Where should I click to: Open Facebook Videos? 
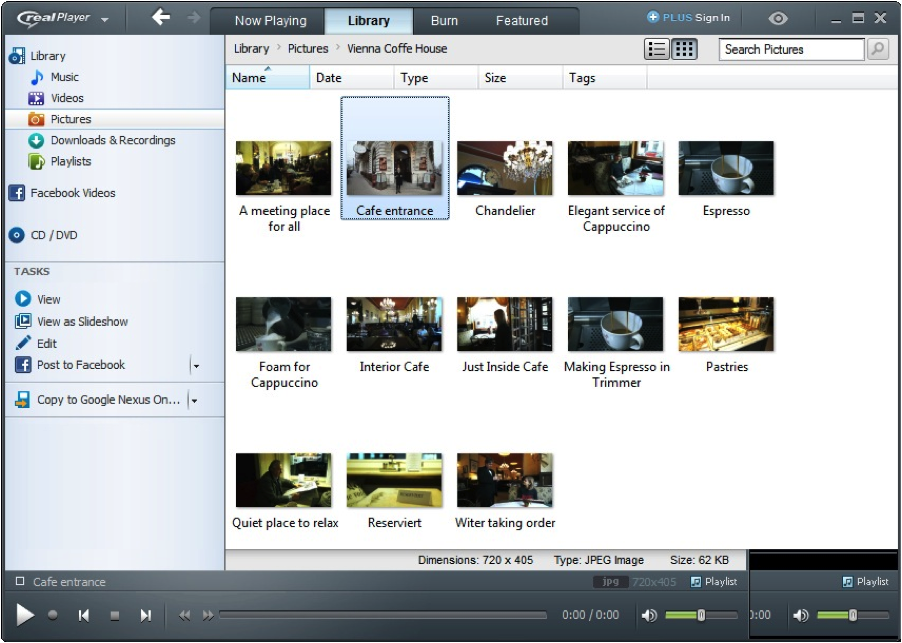(x=62, y=193)
